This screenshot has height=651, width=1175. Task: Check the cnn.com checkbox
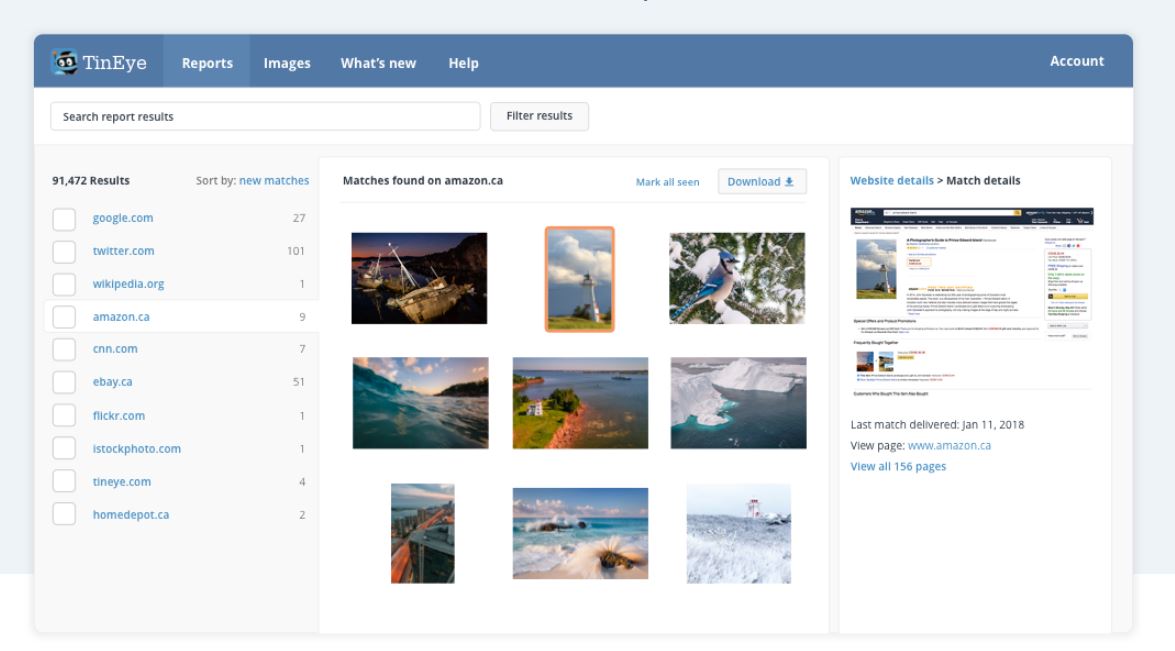pyautogui.click(x=64, y=350)
